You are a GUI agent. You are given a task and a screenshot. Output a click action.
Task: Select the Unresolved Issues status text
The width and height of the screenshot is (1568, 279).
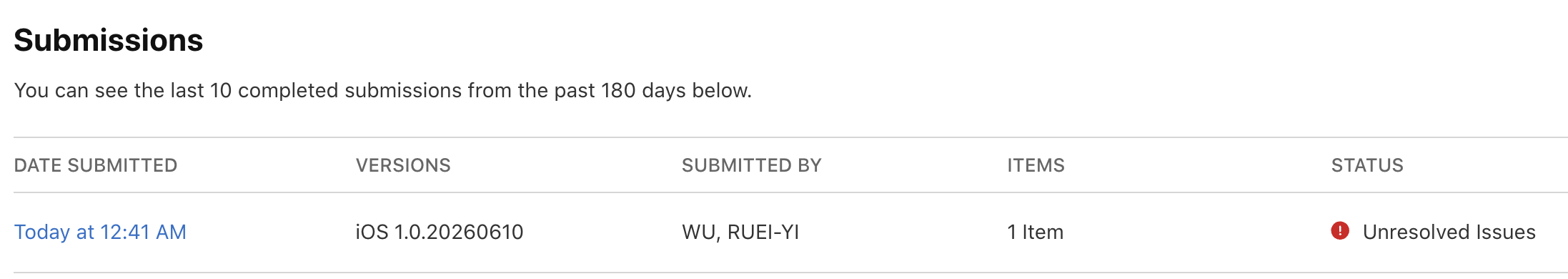click(1449, 232)
